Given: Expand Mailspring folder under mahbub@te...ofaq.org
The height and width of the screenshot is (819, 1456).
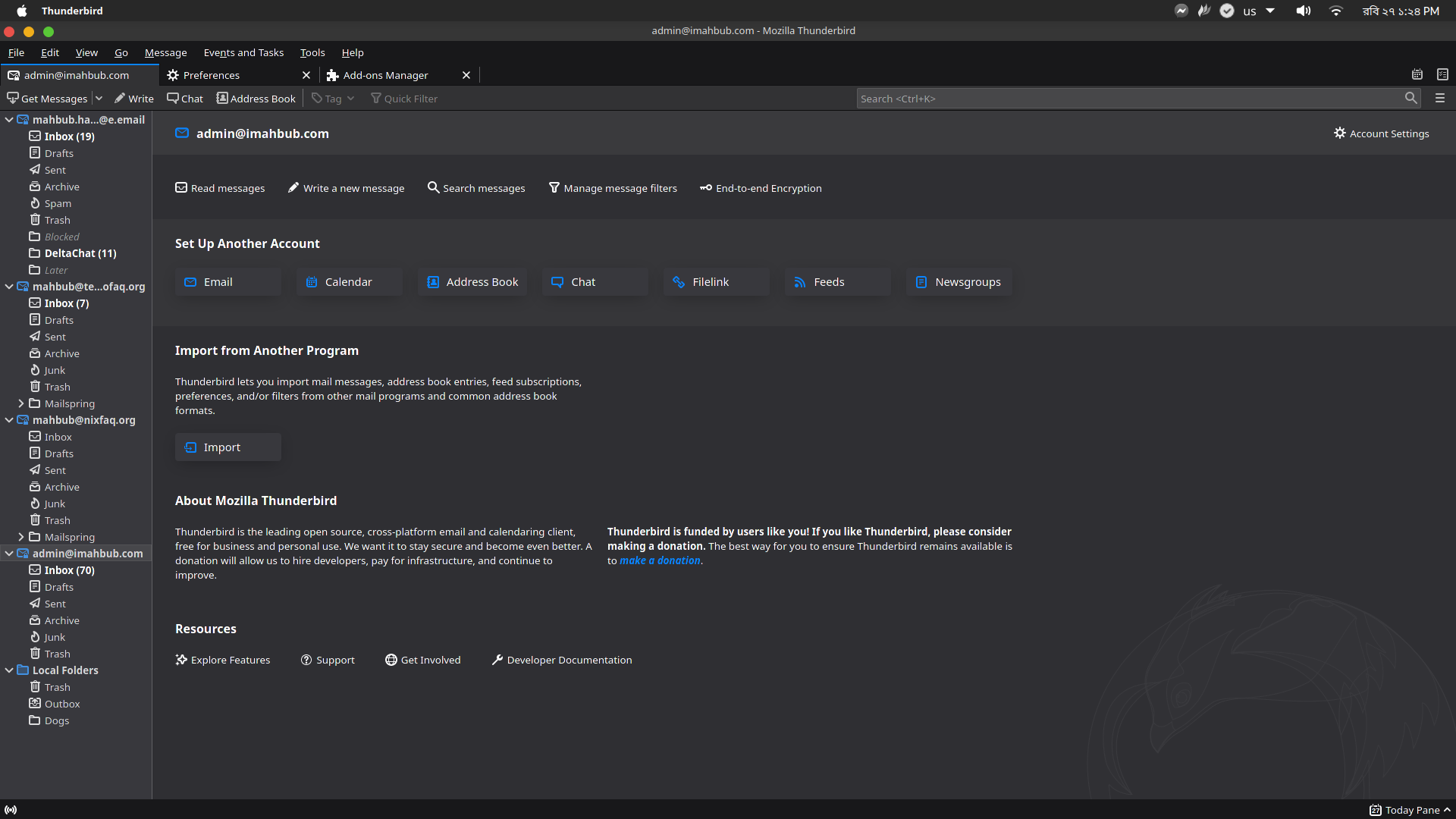Looking at the screenshot, I should [21, 403].
